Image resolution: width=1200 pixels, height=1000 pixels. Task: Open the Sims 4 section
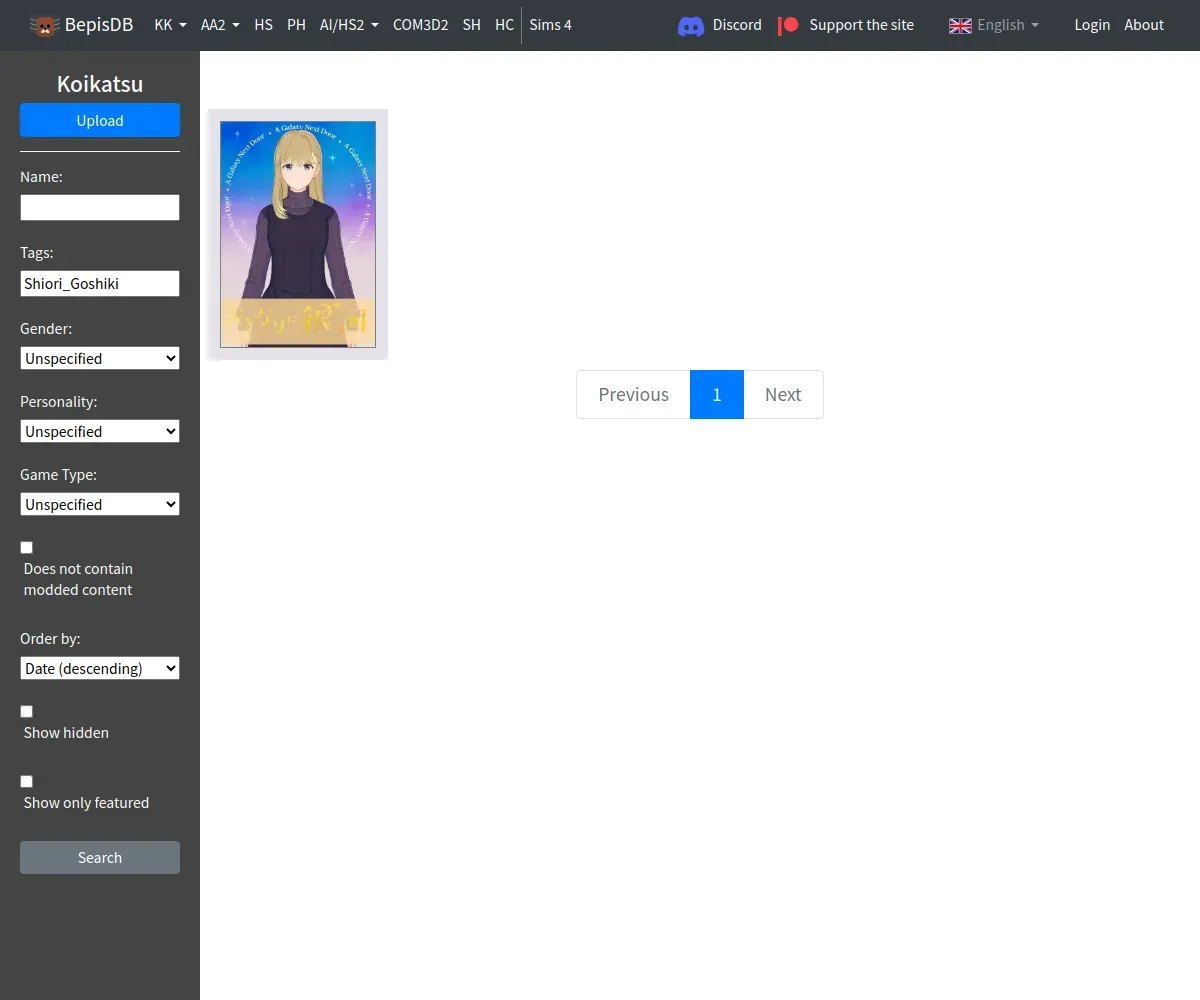[550, 25]
